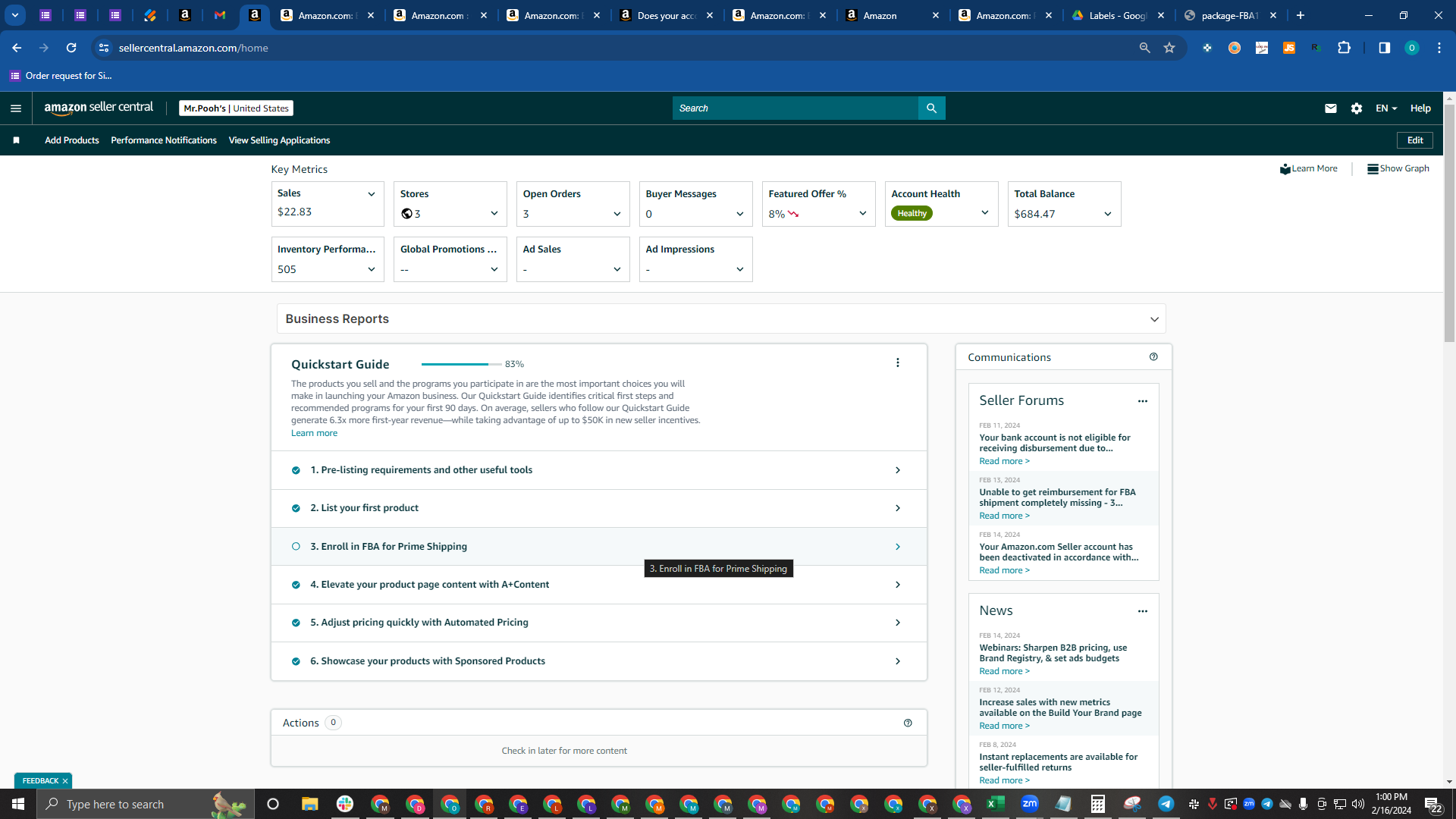Read more about bank account disbursement post
The height and width of the screenshot is (819, 1456).
(1004, 461)
